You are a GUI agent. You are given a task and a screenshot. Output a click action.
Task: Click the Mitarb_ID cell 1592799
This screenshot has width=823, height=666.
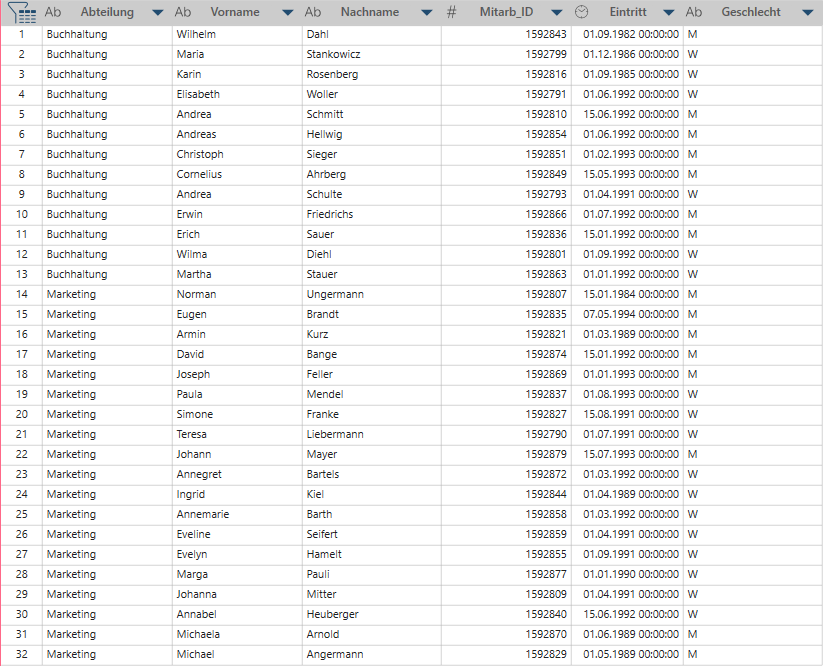pos(506,54)
